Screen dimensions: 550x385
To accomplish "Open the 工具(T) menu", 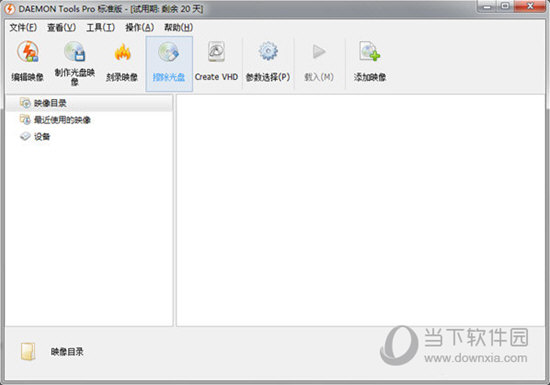I will [x=100, y=27].
